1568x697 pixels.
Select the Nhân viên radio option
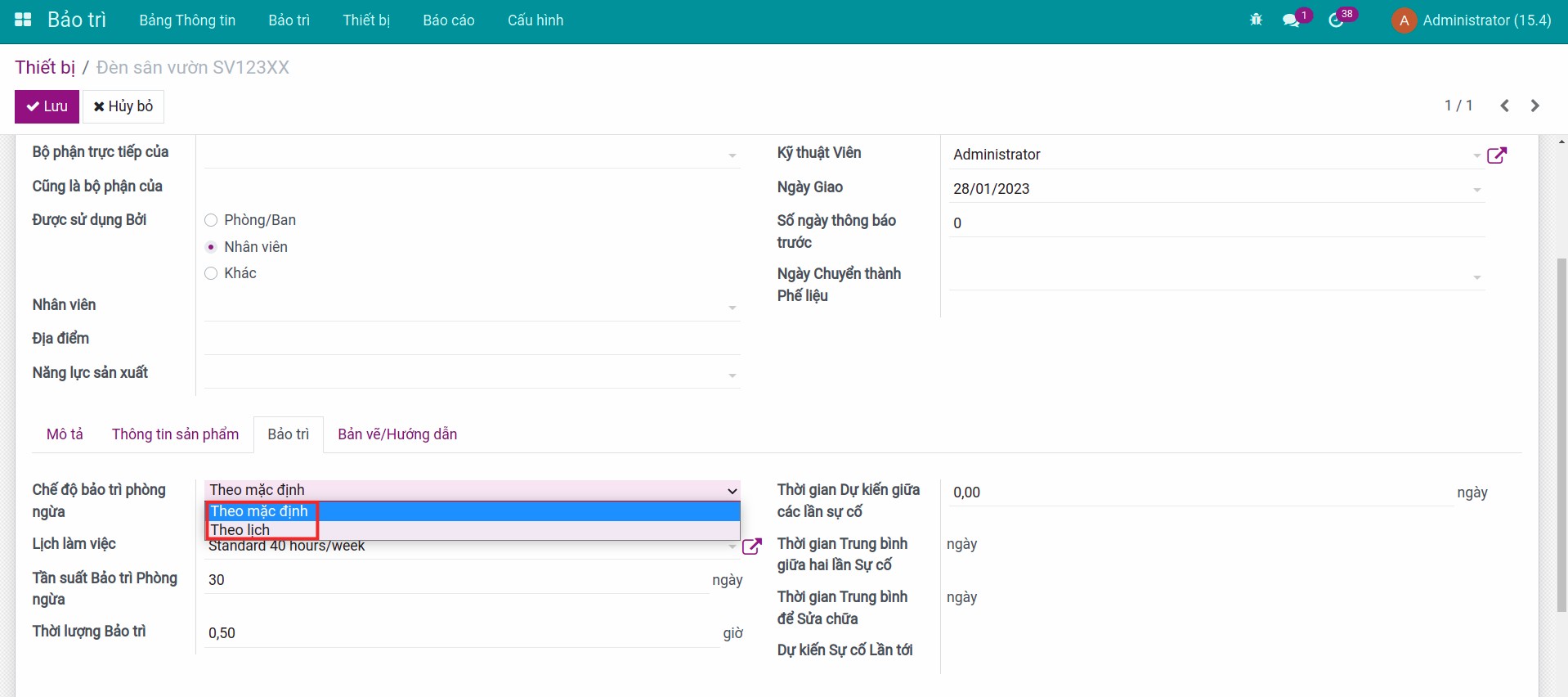(211, 247)
